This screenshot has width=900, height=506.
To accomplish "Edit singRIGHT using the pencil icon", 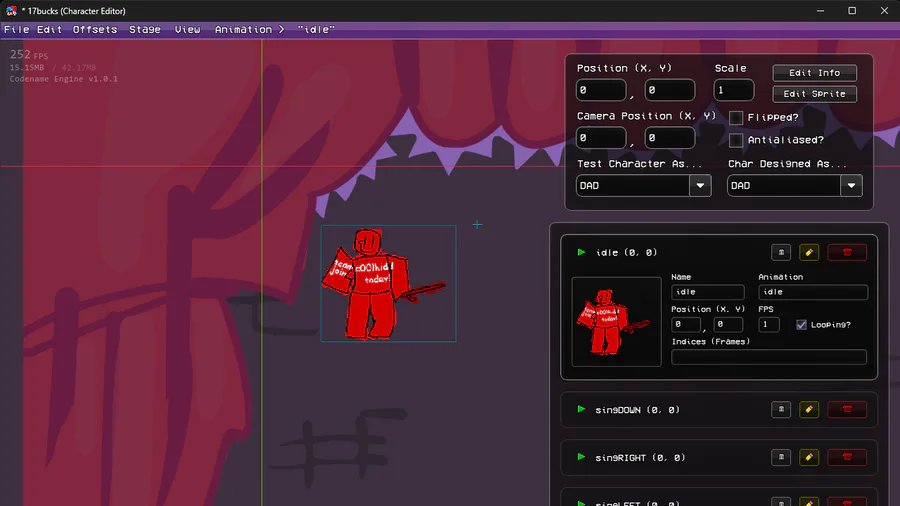I will (809, 457).
